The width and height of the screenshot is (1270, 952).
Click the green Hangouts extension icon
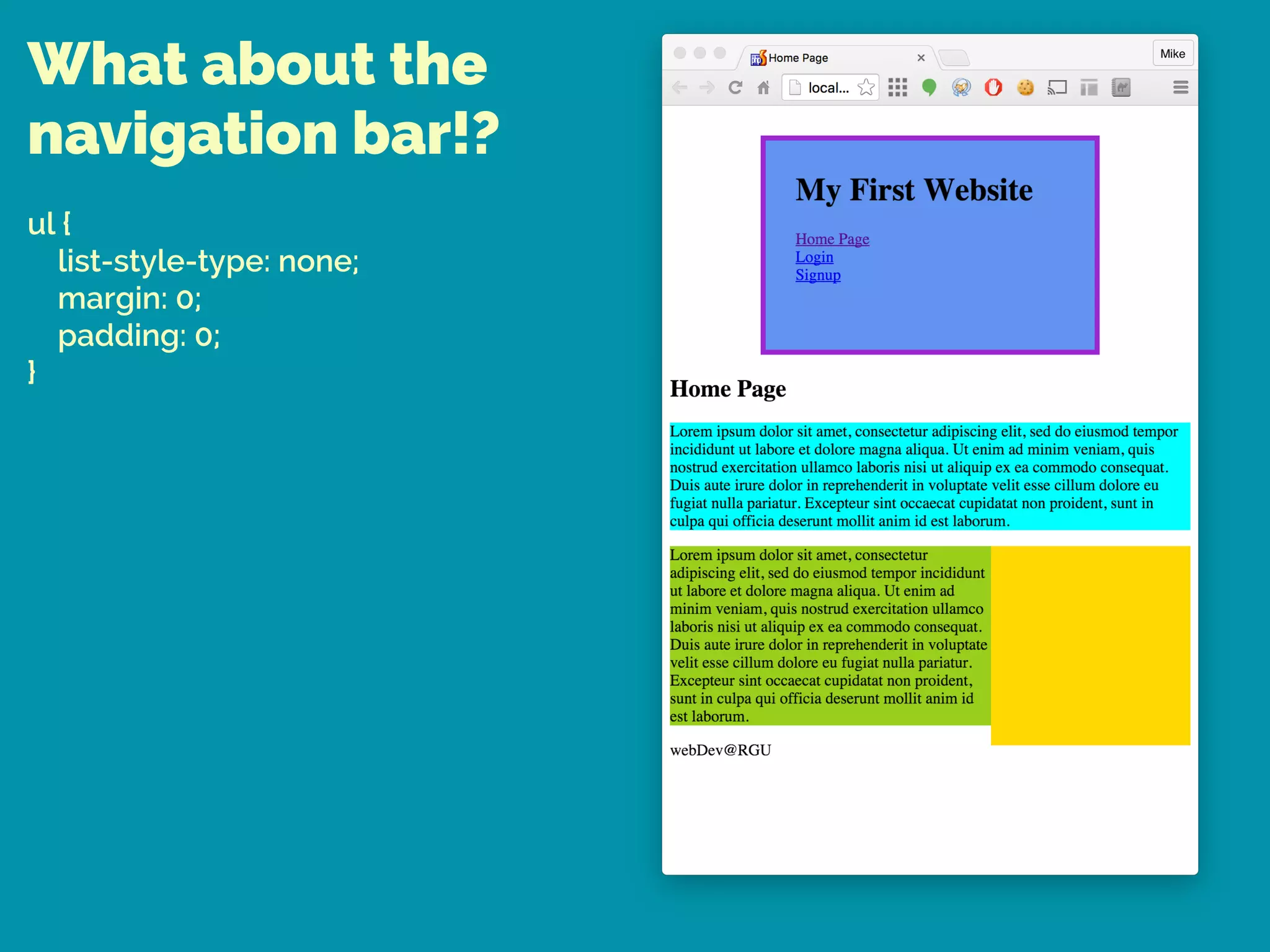click(929, 87)
